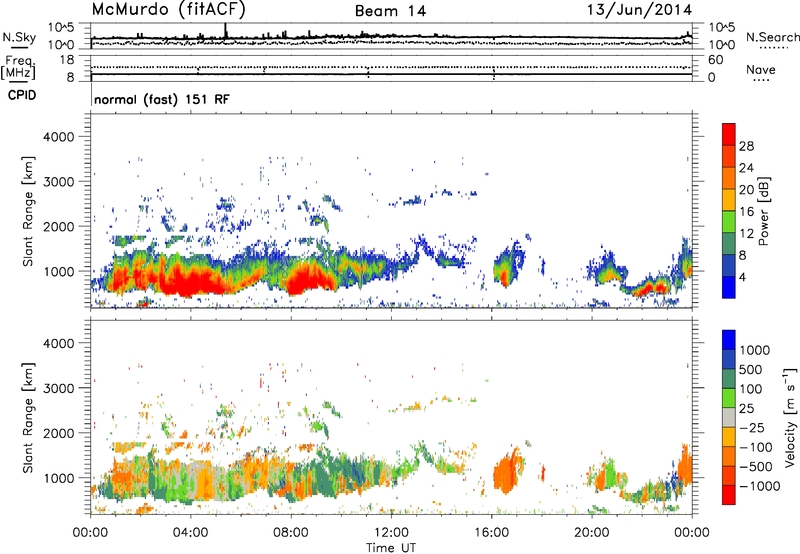Click the 100 label on Velocity colorbar
Viewport: 800px width, 554px height.
coord(751,389)
